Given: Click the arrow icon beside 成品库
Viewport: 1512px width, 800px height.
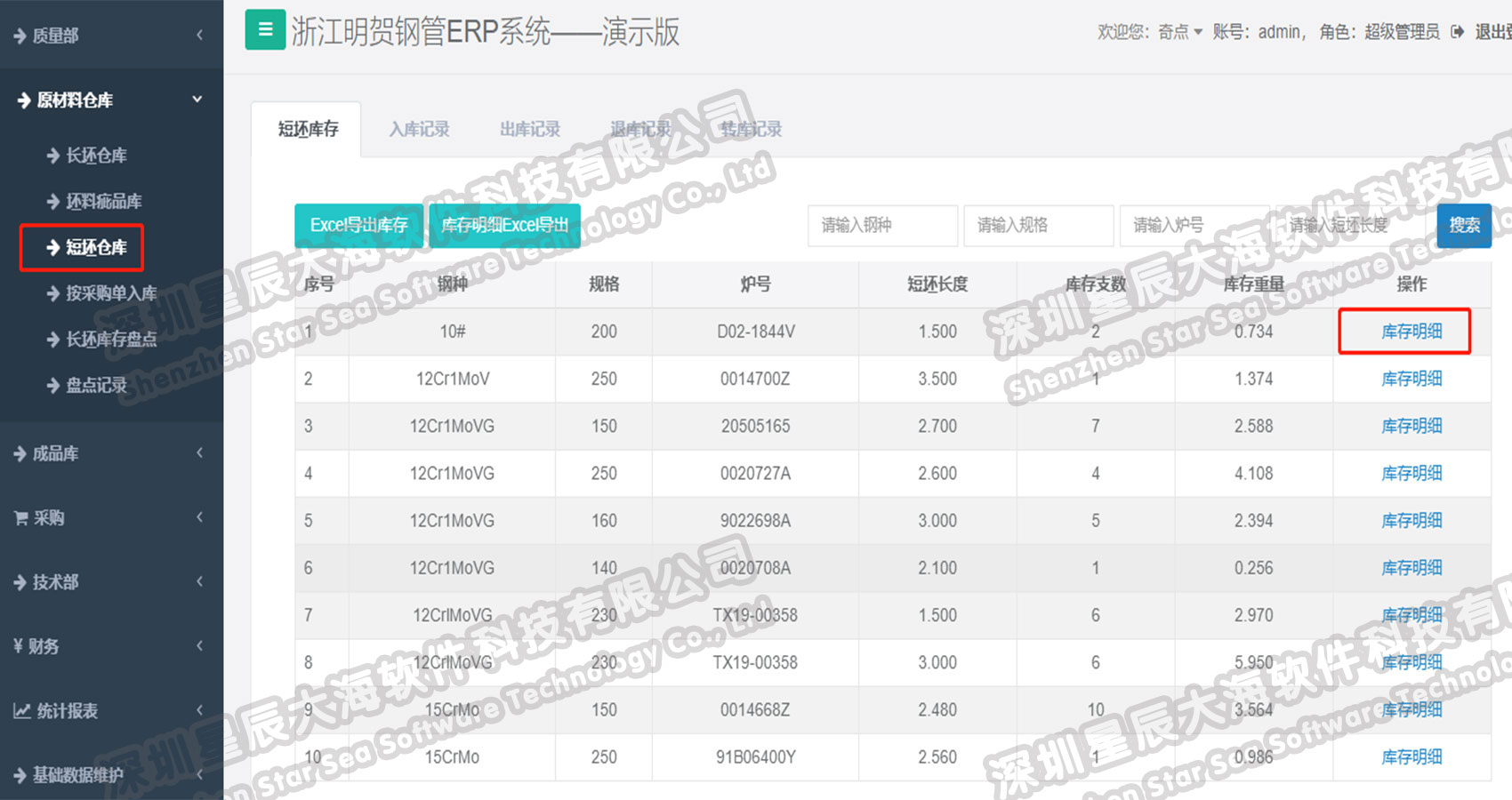Looking at the screenshot, I should pyautogui.click(x=20, y=454).
